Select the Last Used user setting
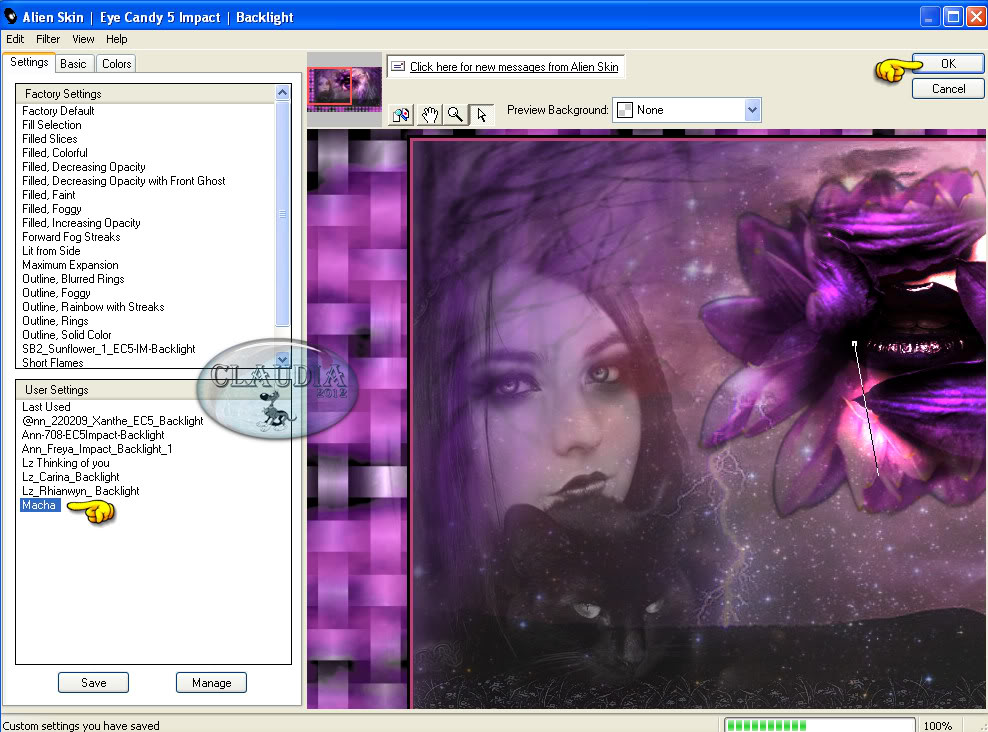 [46, 407]
